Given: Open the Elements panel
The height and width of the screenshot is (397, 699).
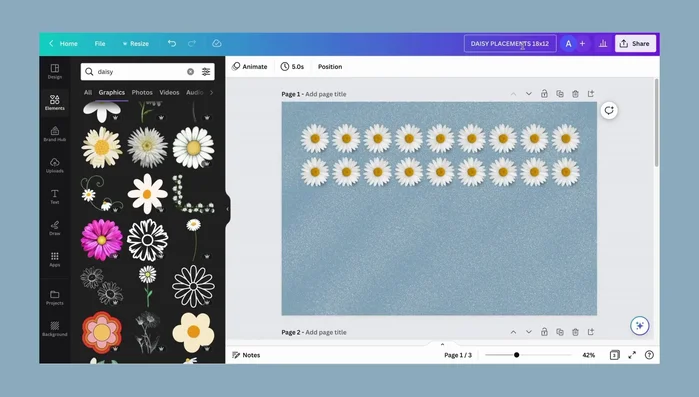Looking at the screenshot, I should pyautogui.click(x=54, y=102).
